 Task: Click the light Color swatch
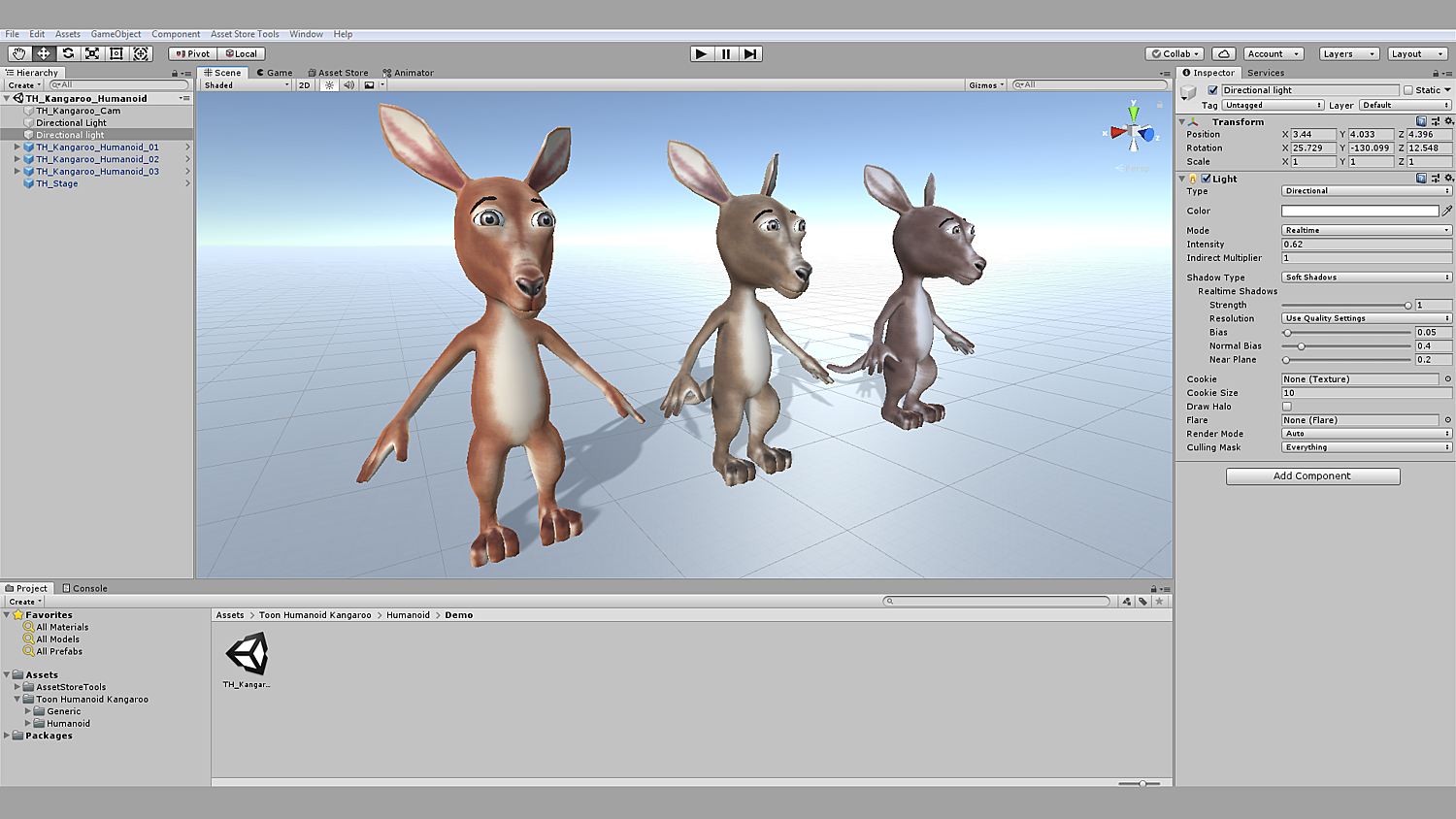click(x=1359, y=211)
